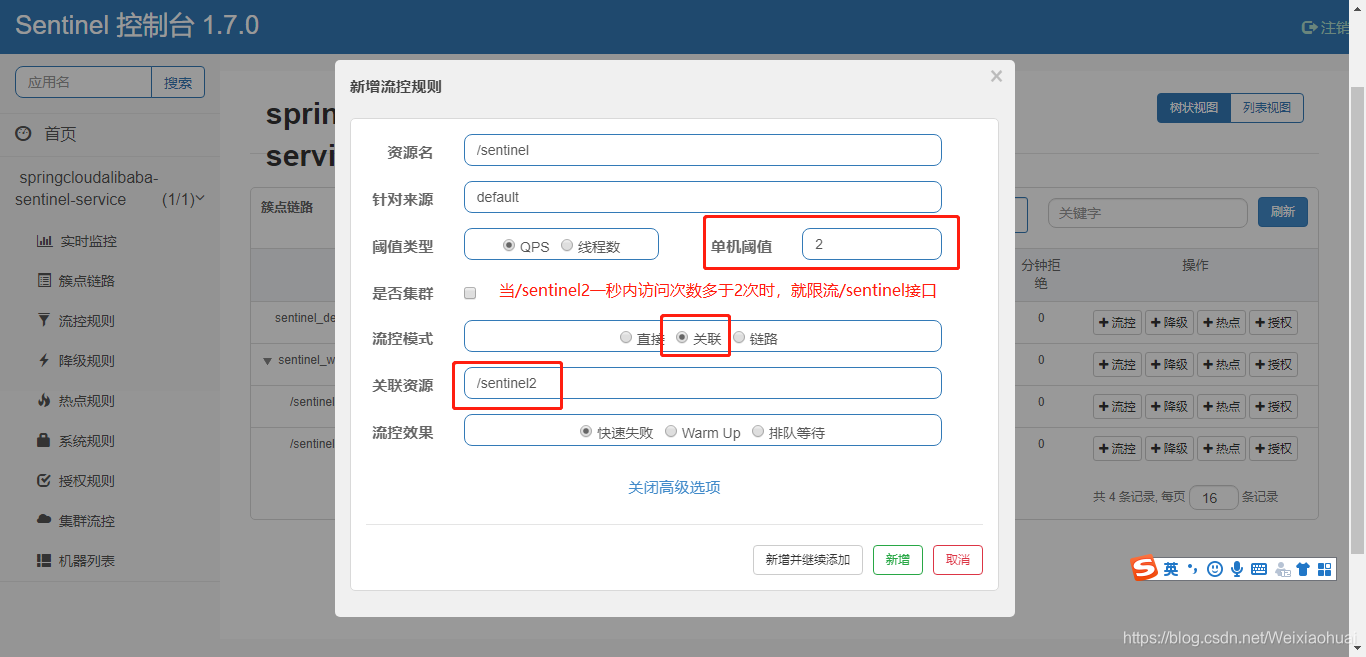Focus the 应用名 search field
This screenshot has height=657, width=1366.
pyautogui.click(x=83, y=83)
